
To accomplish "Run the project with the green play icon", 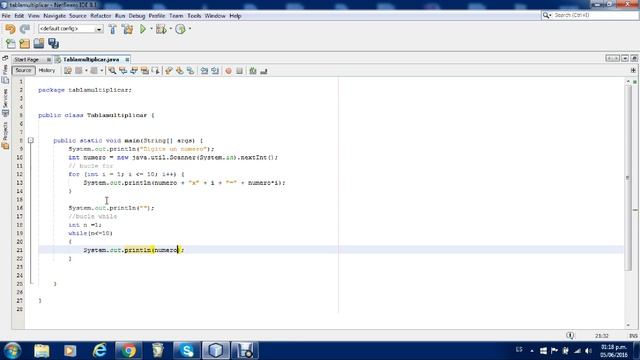I will click(x=143, y=29).
